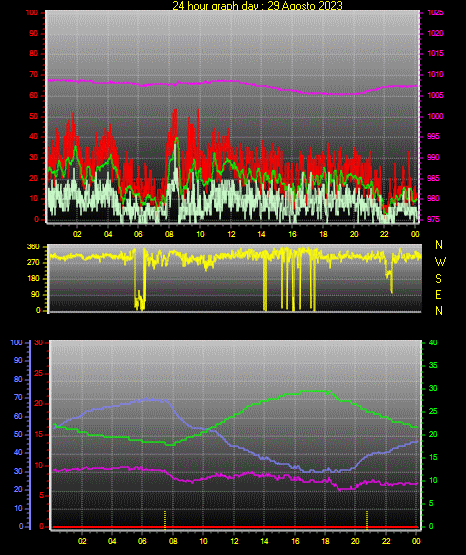Click the 'W' compass direction label

[440, 262]
